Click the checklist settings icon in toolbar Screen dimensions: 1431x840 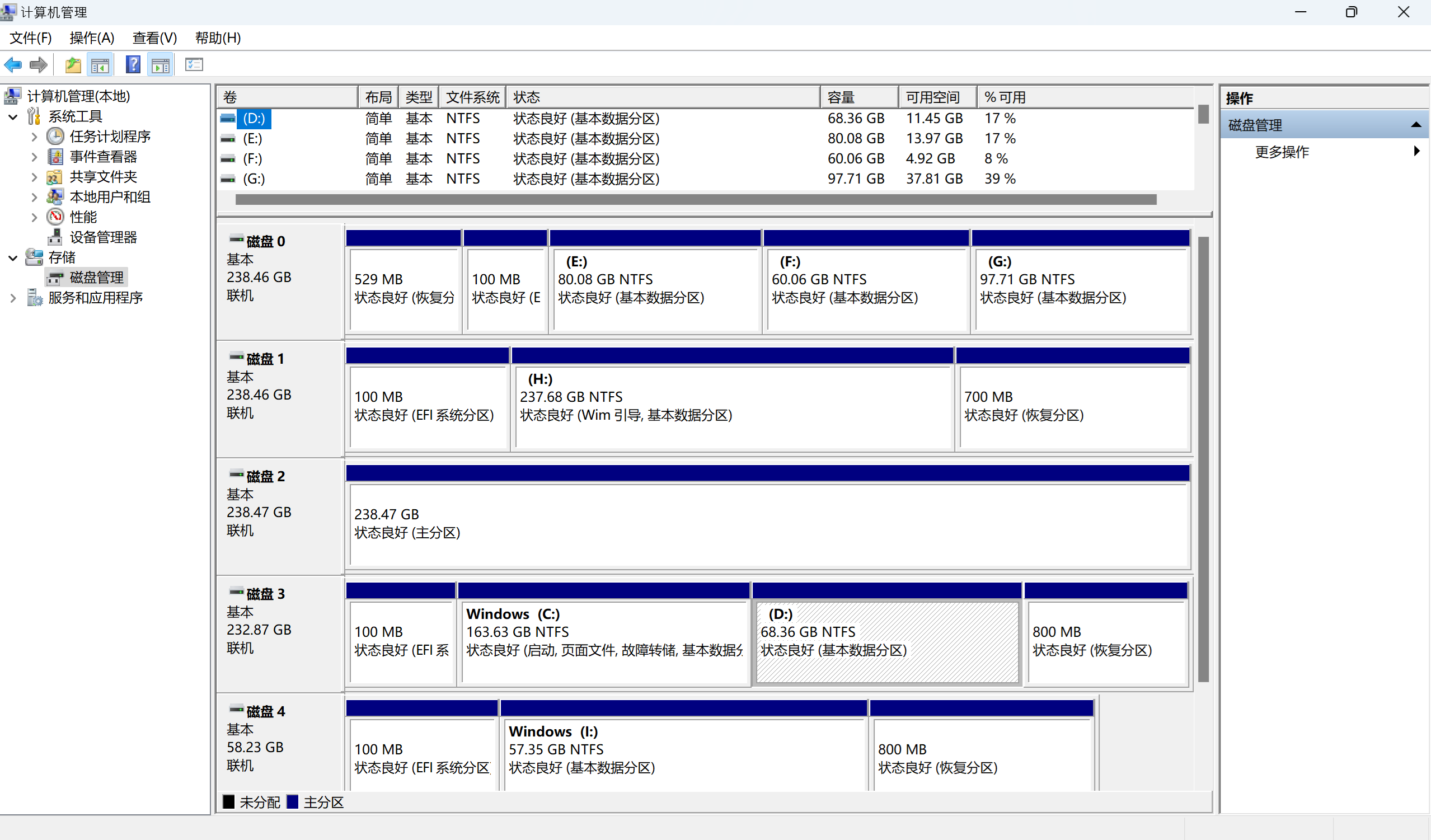[194, 65]
